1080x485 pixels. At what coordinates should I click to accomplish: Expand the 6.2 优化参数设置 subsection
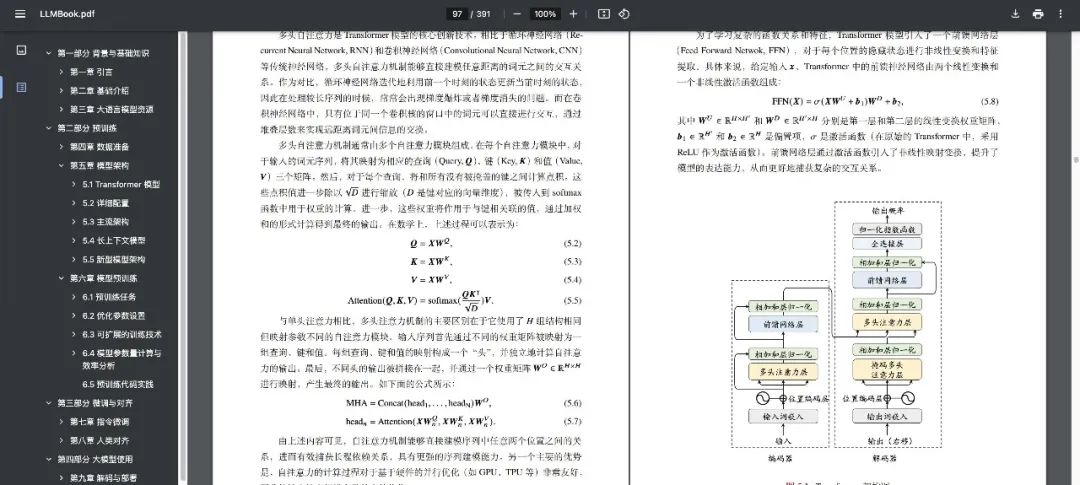74,316
